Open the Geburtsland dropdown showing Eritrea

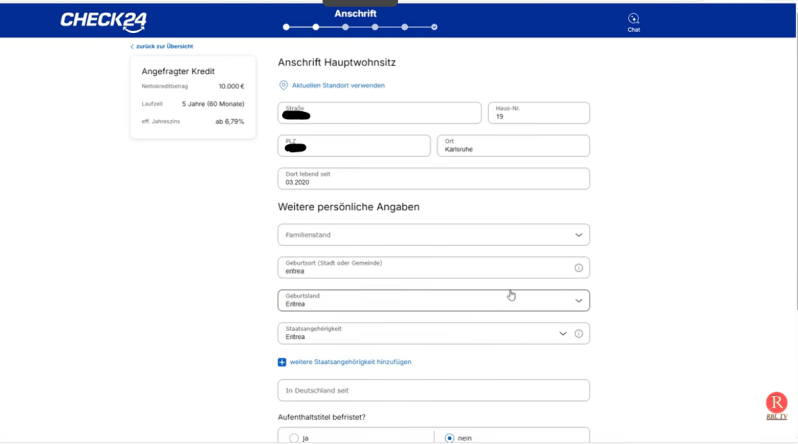pyautogui.click(x=434, y=300)
